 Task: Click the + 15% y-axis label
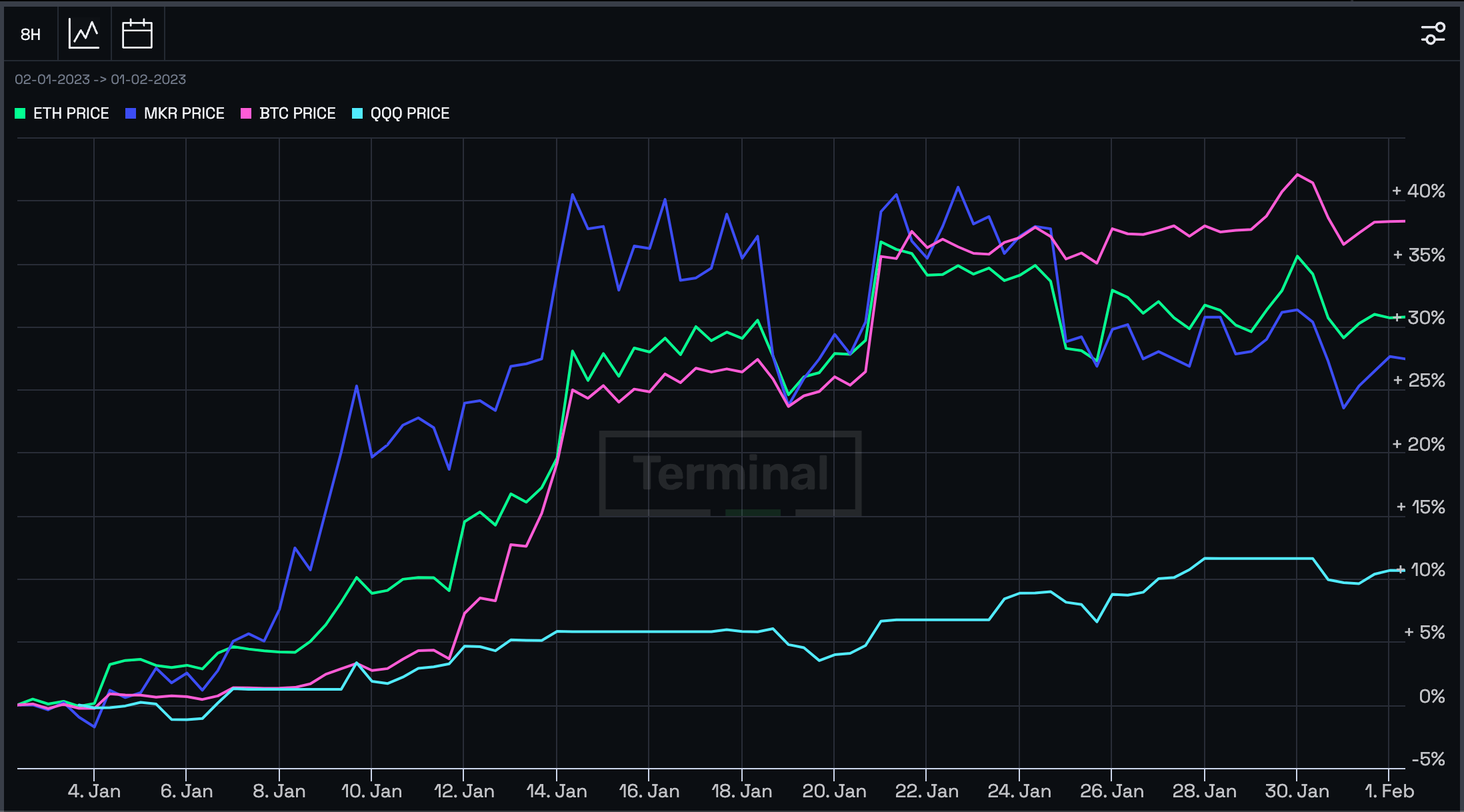tap(1421, 507)
